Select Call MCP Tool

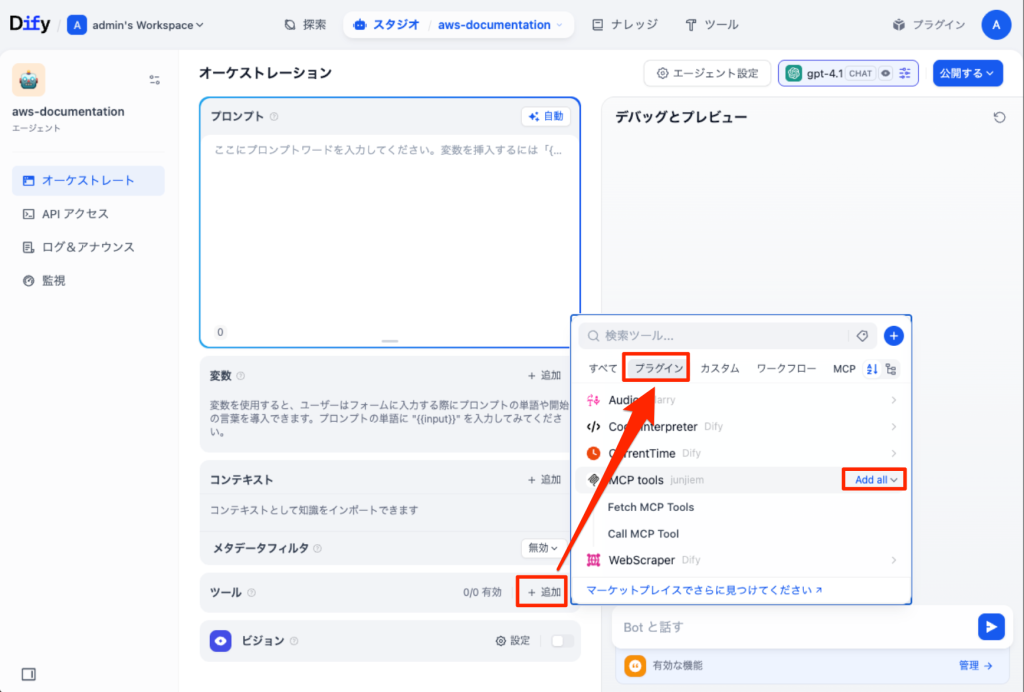(643, 533)
